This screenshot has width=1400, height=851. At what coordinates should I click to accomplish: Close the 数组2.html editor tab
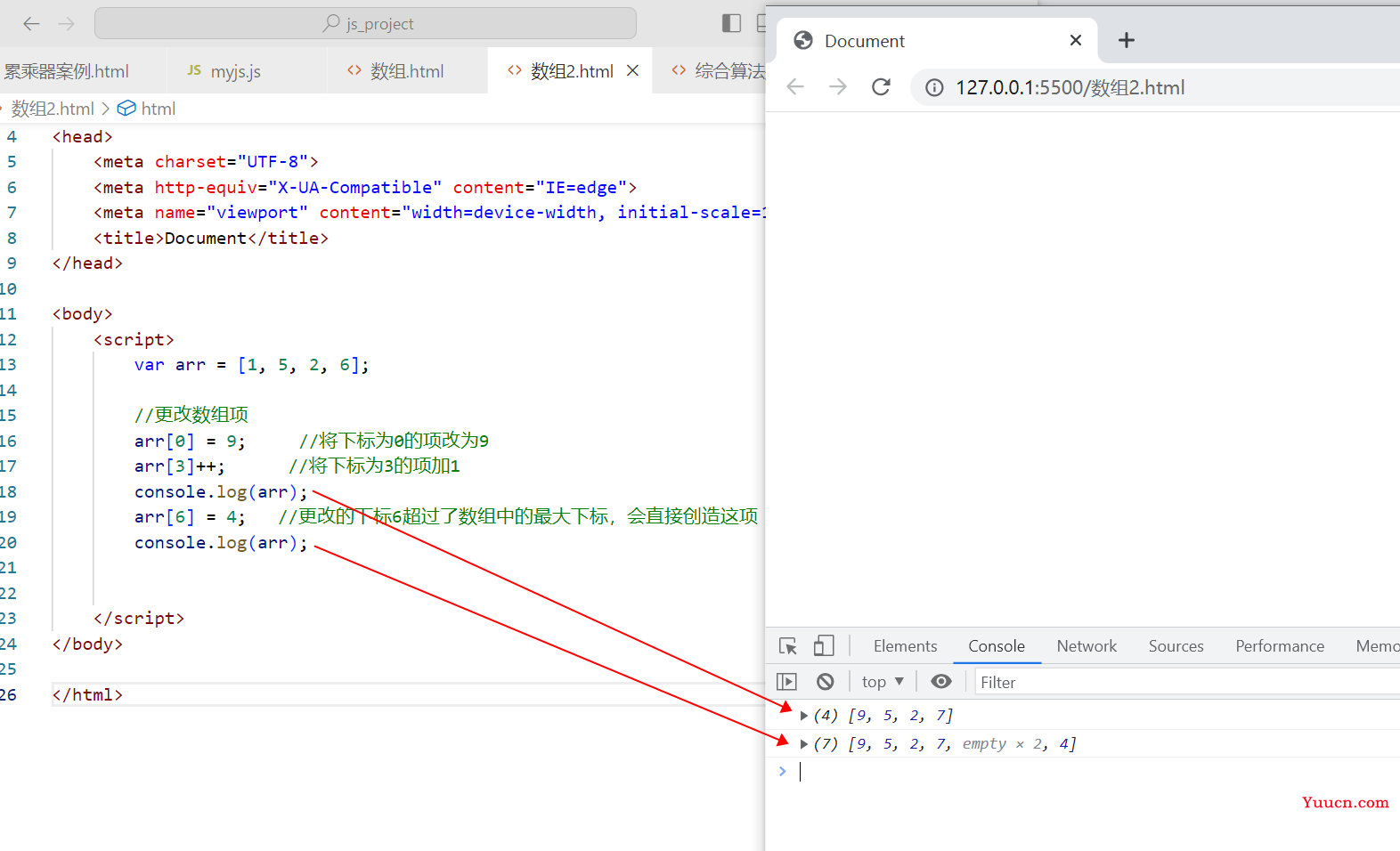coord(632,71)
